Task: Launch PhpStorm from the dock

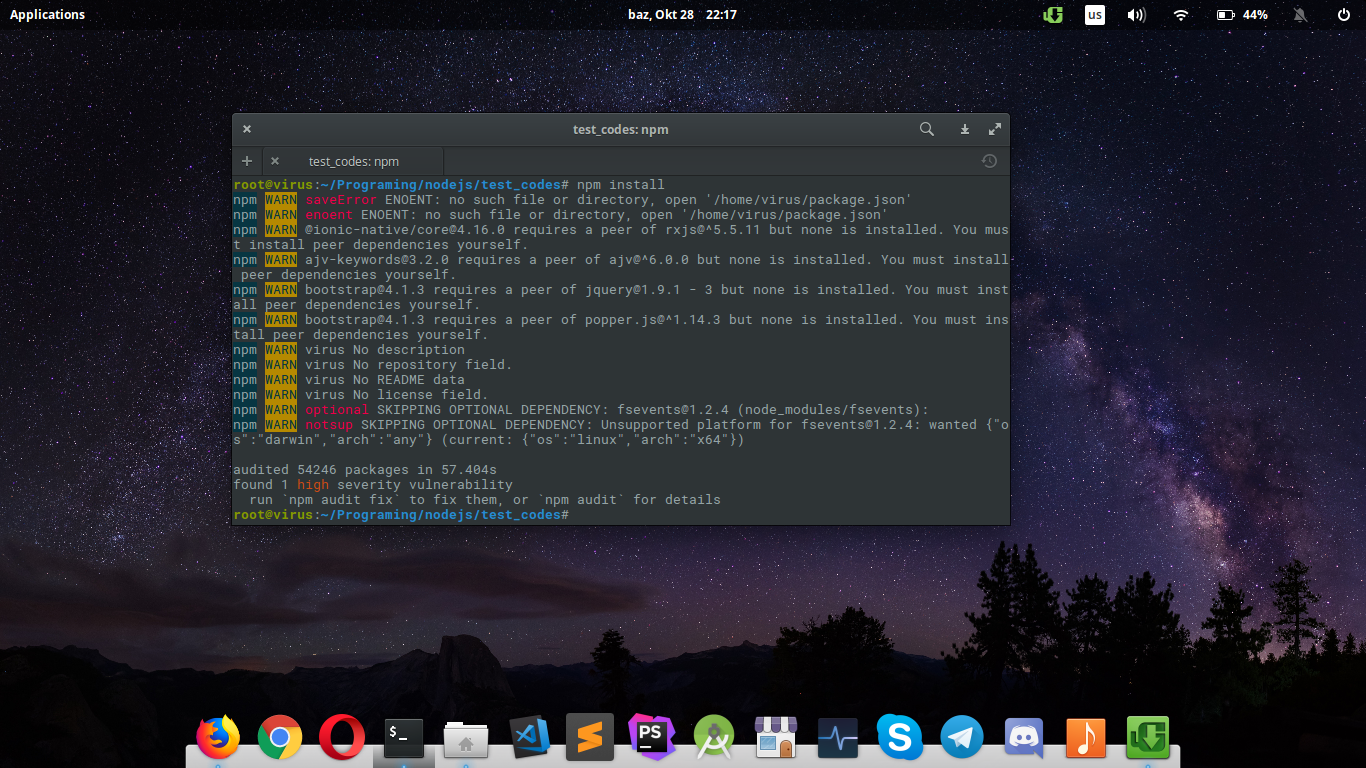Action: pyautogui.click(x=652, y=738)
